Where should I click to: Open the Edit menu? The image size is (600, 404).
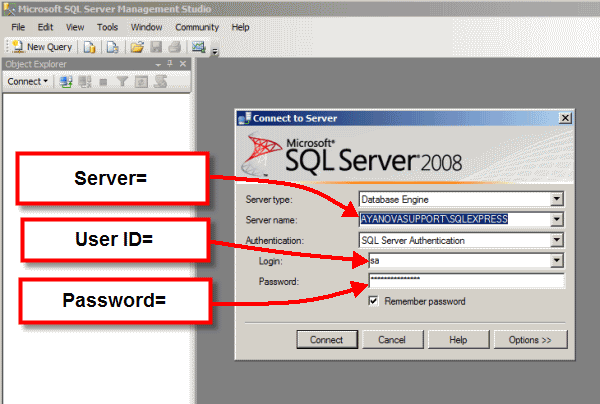pos(45,27)
